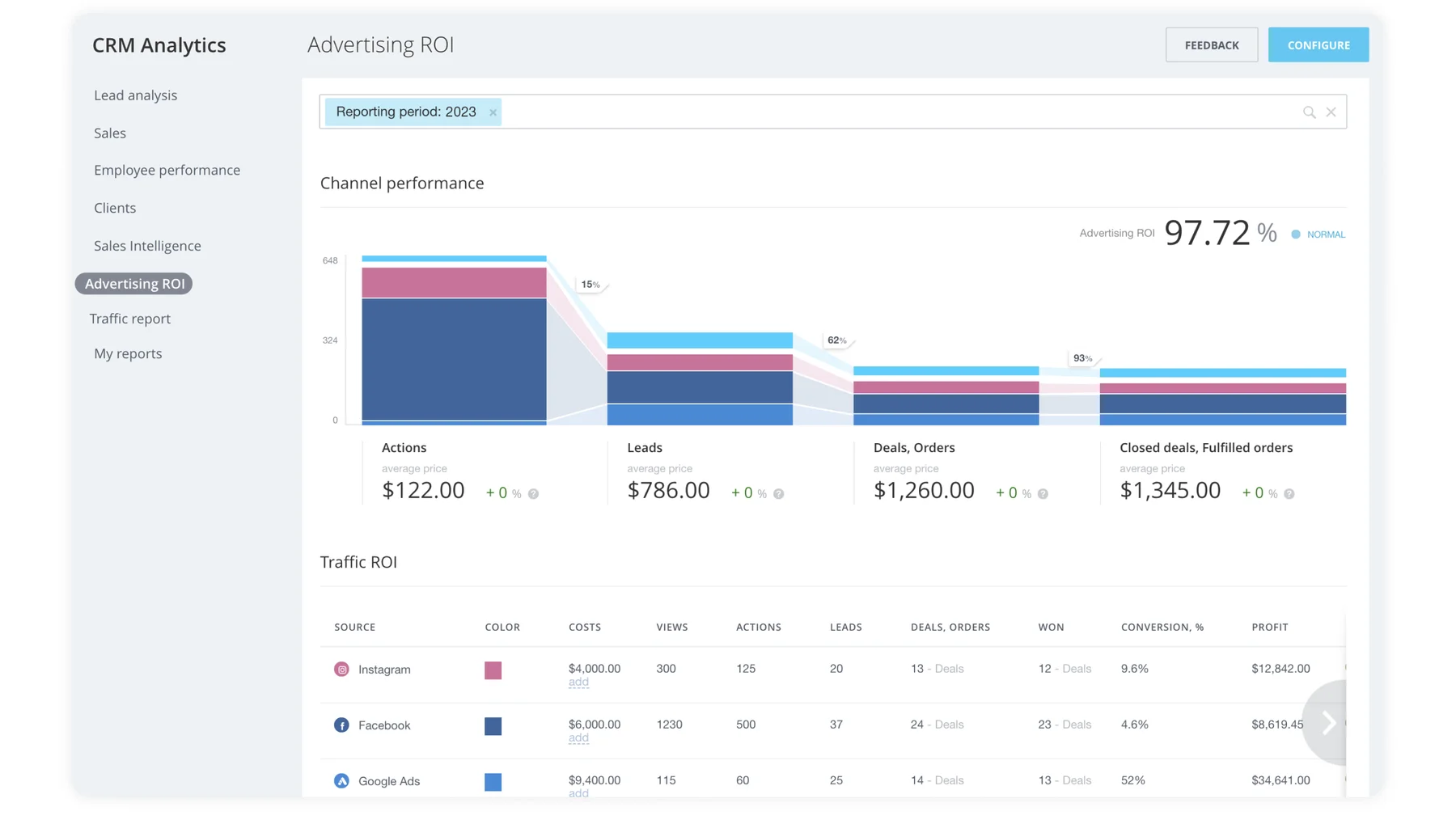
Task: Go to Employee performance section
Action: 167,171
